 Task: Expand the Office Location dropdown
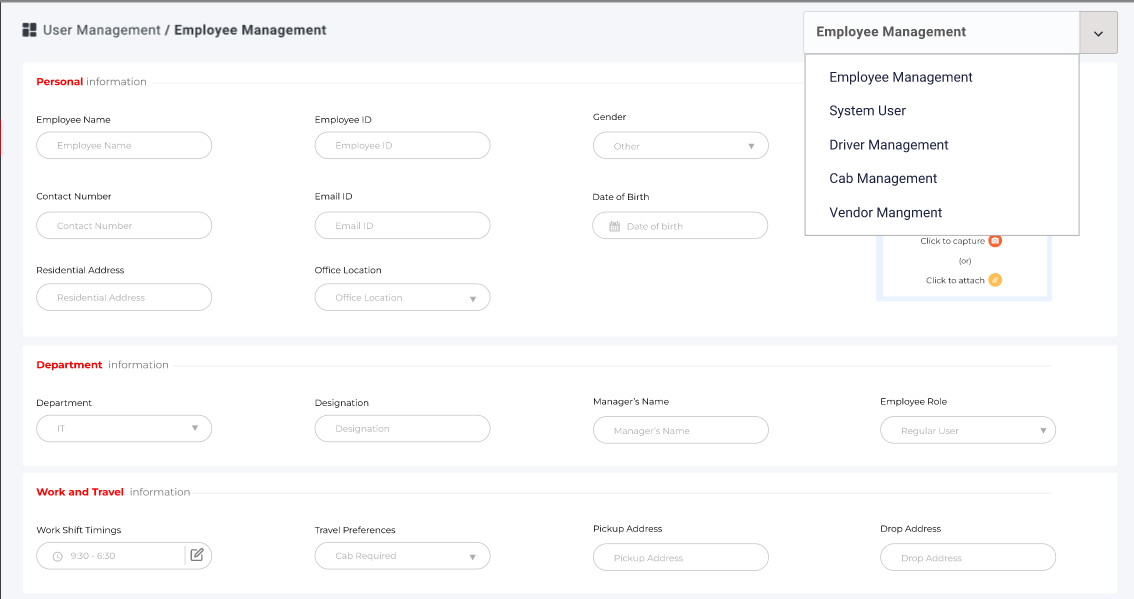(402, 298)
